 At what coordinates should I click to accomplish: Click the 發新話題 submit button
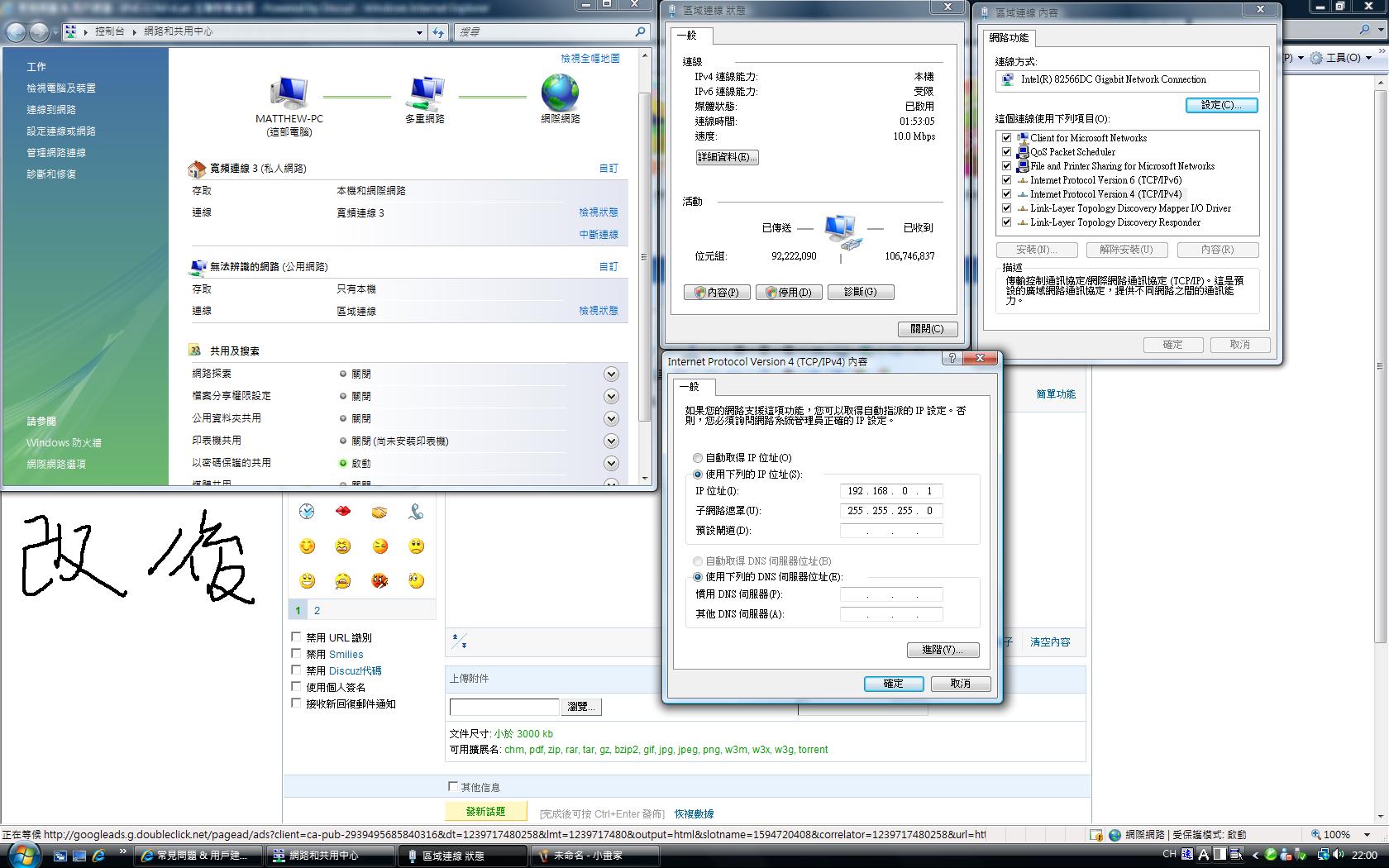486,812
